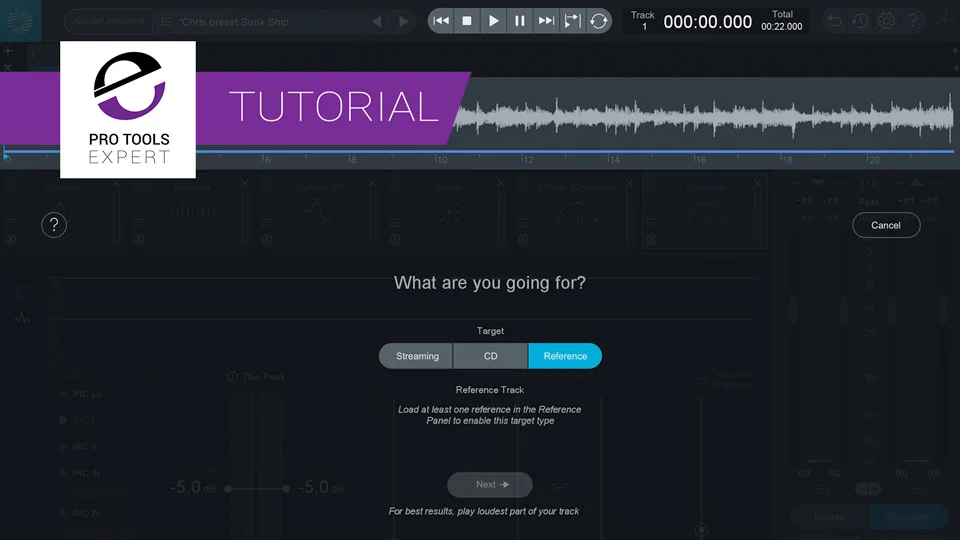
Task: Select the IRC I mode
Action: point(77,420)
